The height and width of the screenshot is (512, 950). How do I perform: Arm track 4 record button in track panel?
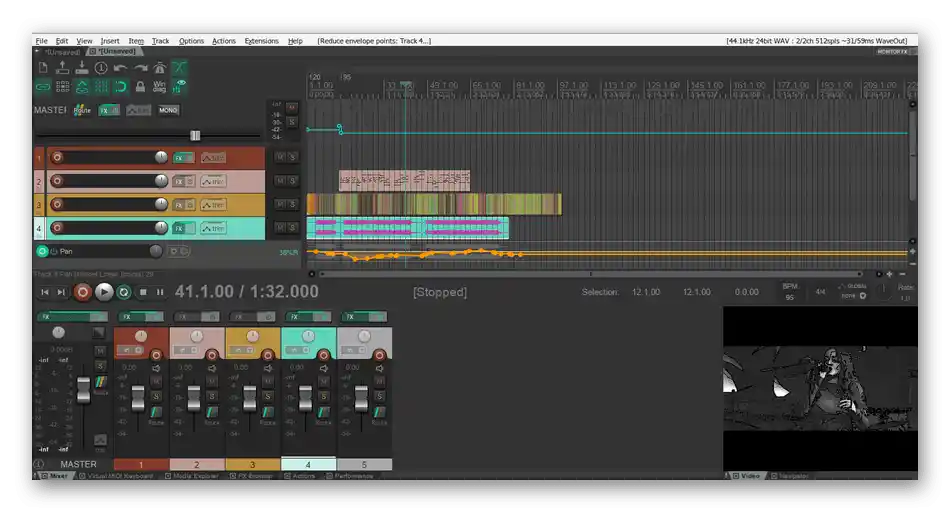pos(57,228)
